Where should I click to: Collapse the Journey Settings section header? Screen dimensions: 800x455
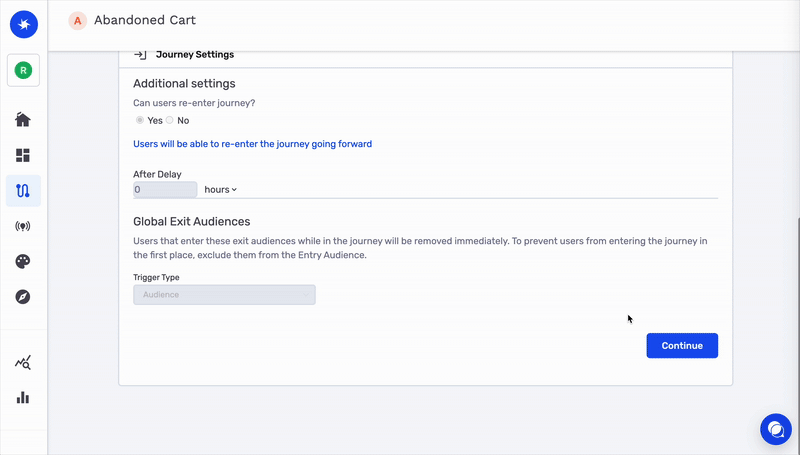pos(194,55)
